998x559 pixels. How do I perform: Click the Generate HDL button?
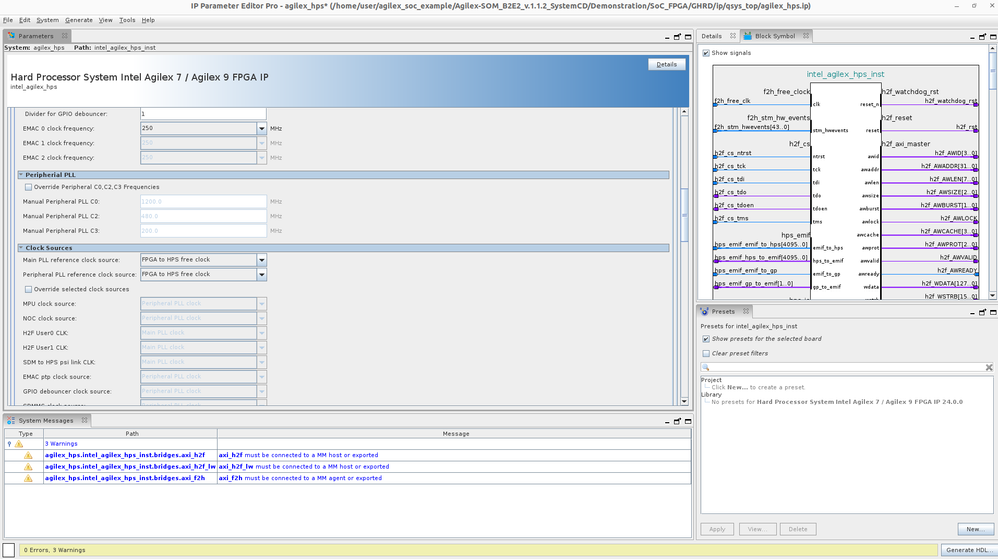967,550
